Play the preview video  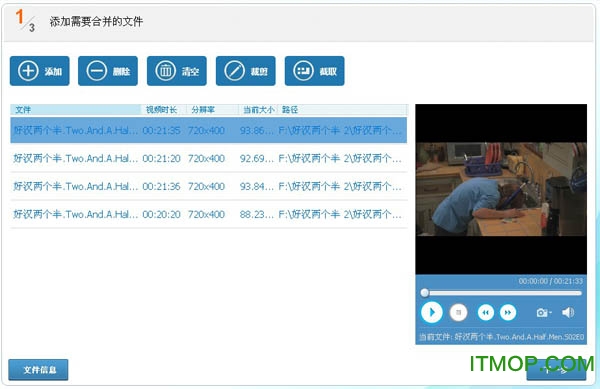(x=432, y=313)
